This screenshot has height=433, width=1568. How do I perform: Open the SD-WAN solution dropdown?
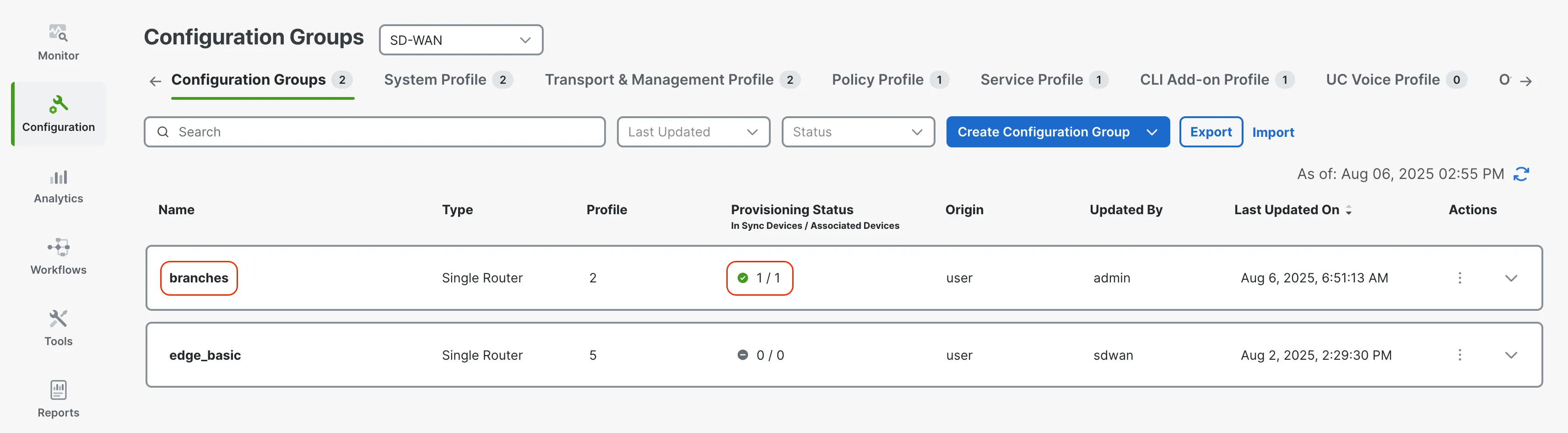click(x=460, y=40)
